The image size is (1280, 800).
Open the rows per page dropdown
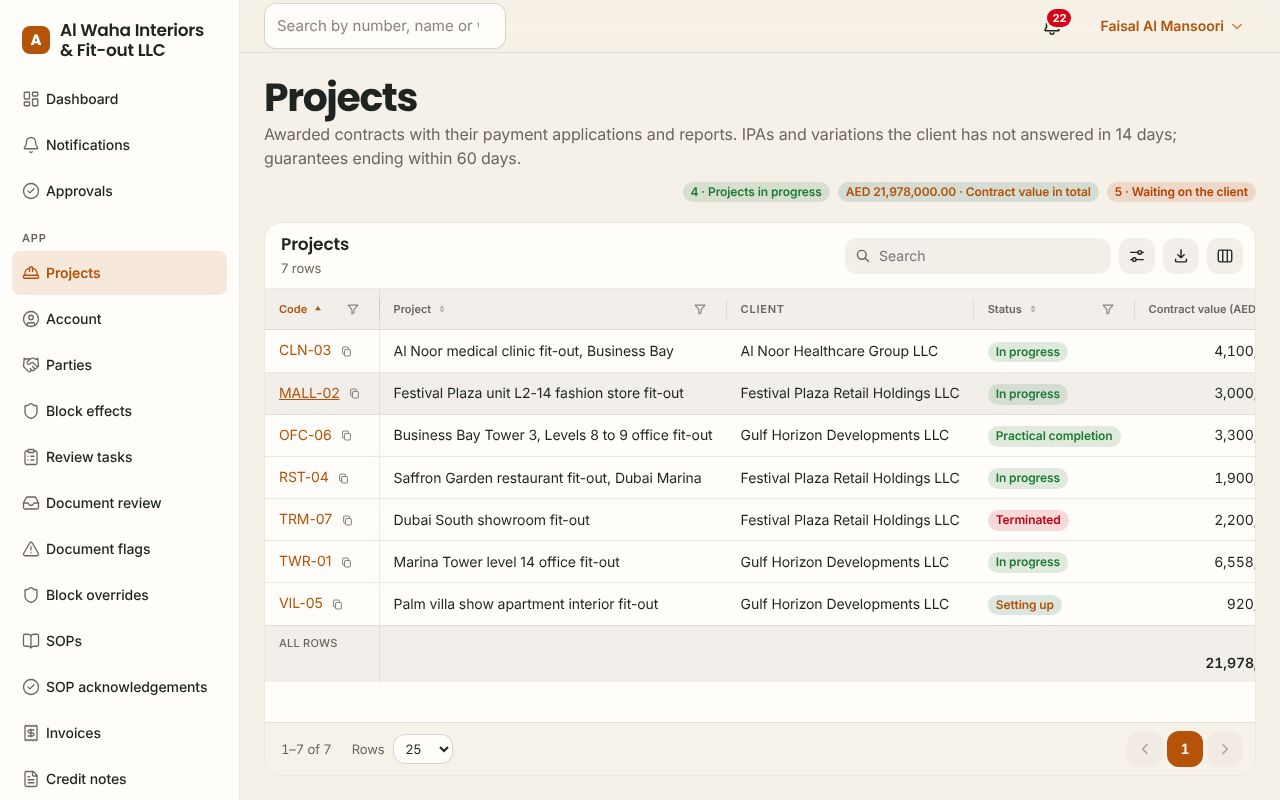click(x=423, y=749)
